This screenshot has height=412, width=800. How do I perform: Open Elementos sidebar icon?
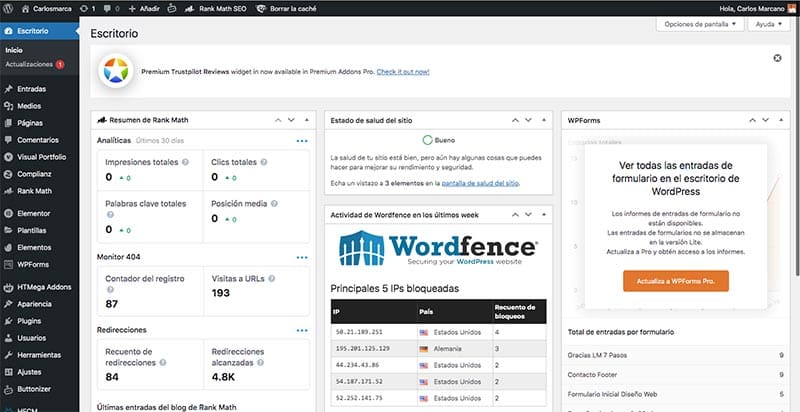click(x=8, y=247)
